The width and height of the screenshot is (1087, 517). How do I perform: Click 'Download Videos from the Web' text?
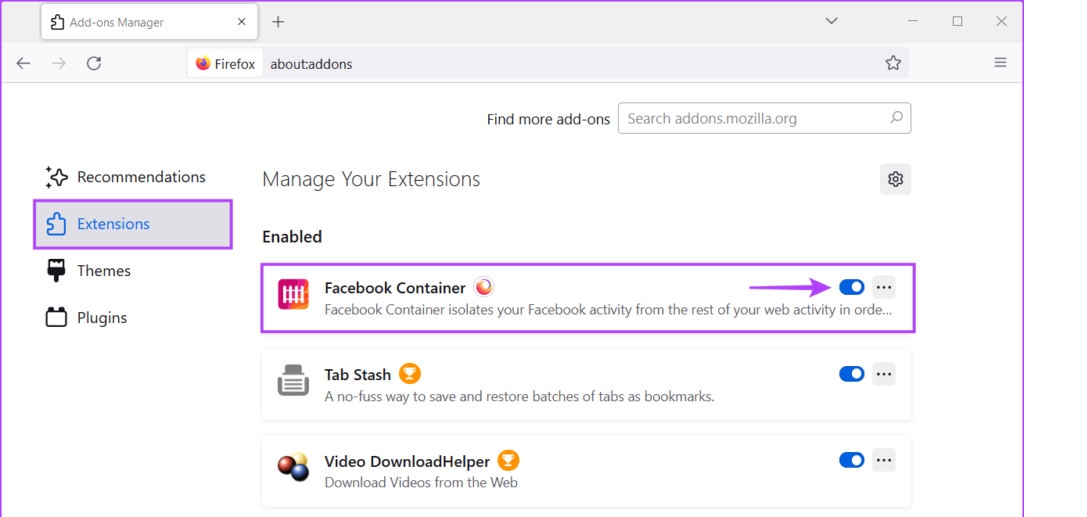point(421,482)
